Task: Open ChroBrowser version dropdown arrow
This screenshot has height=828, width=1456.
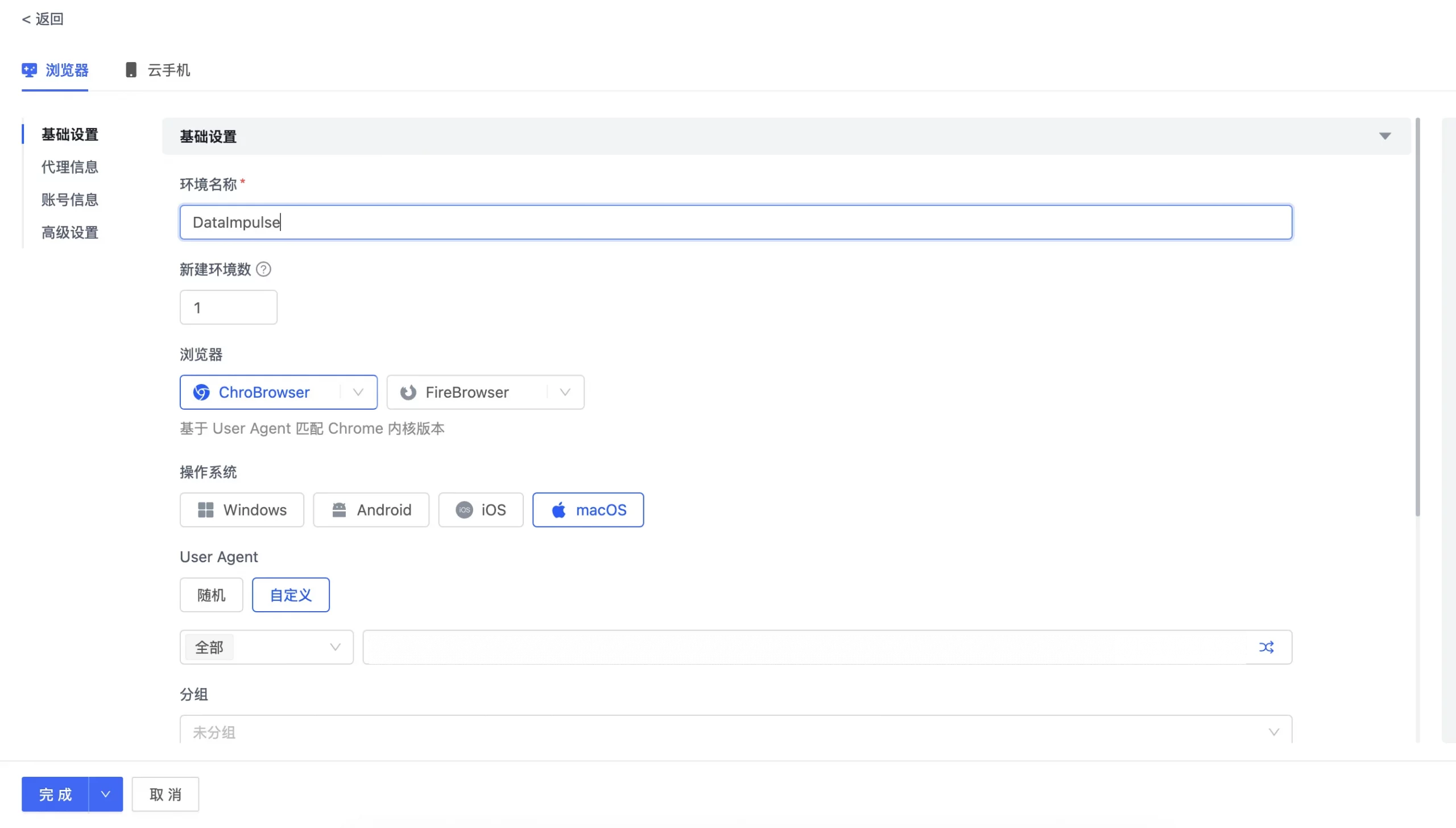Action: tap(358, 392)
